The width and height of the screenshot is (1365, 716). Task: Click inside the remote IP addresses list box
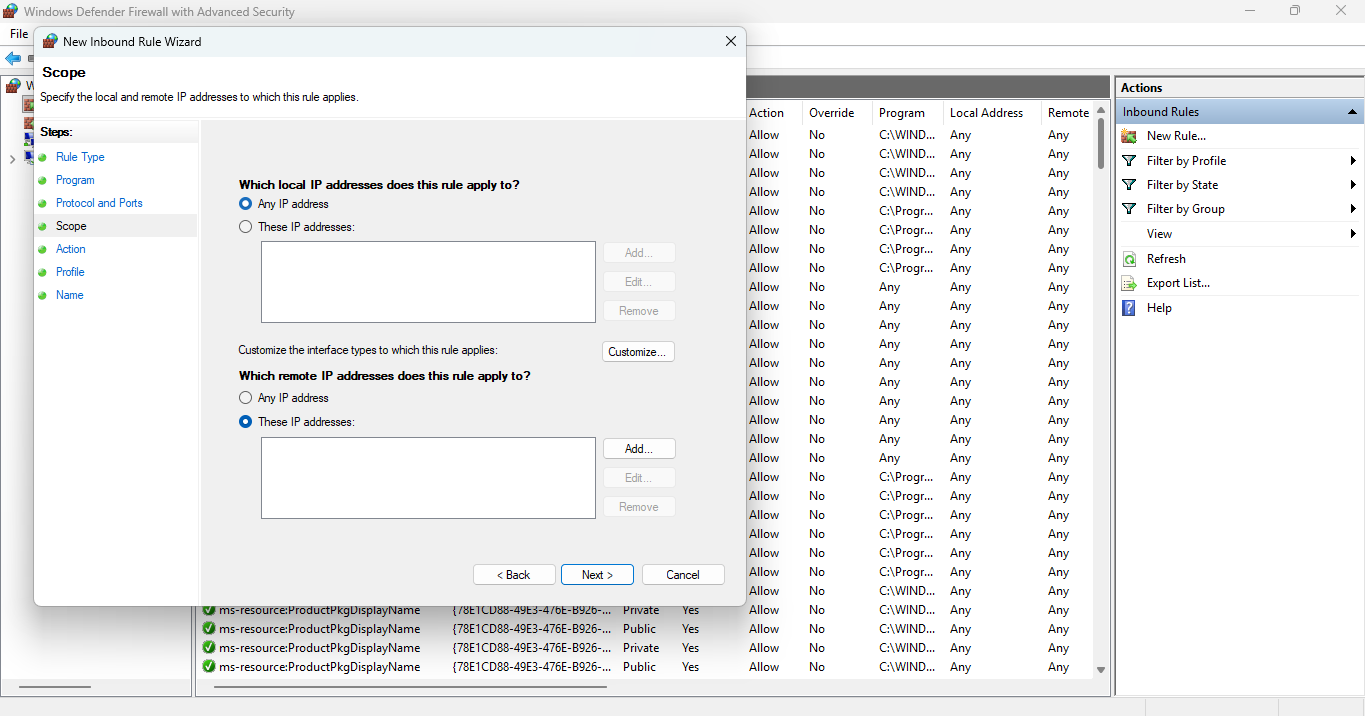pos(428,478)
